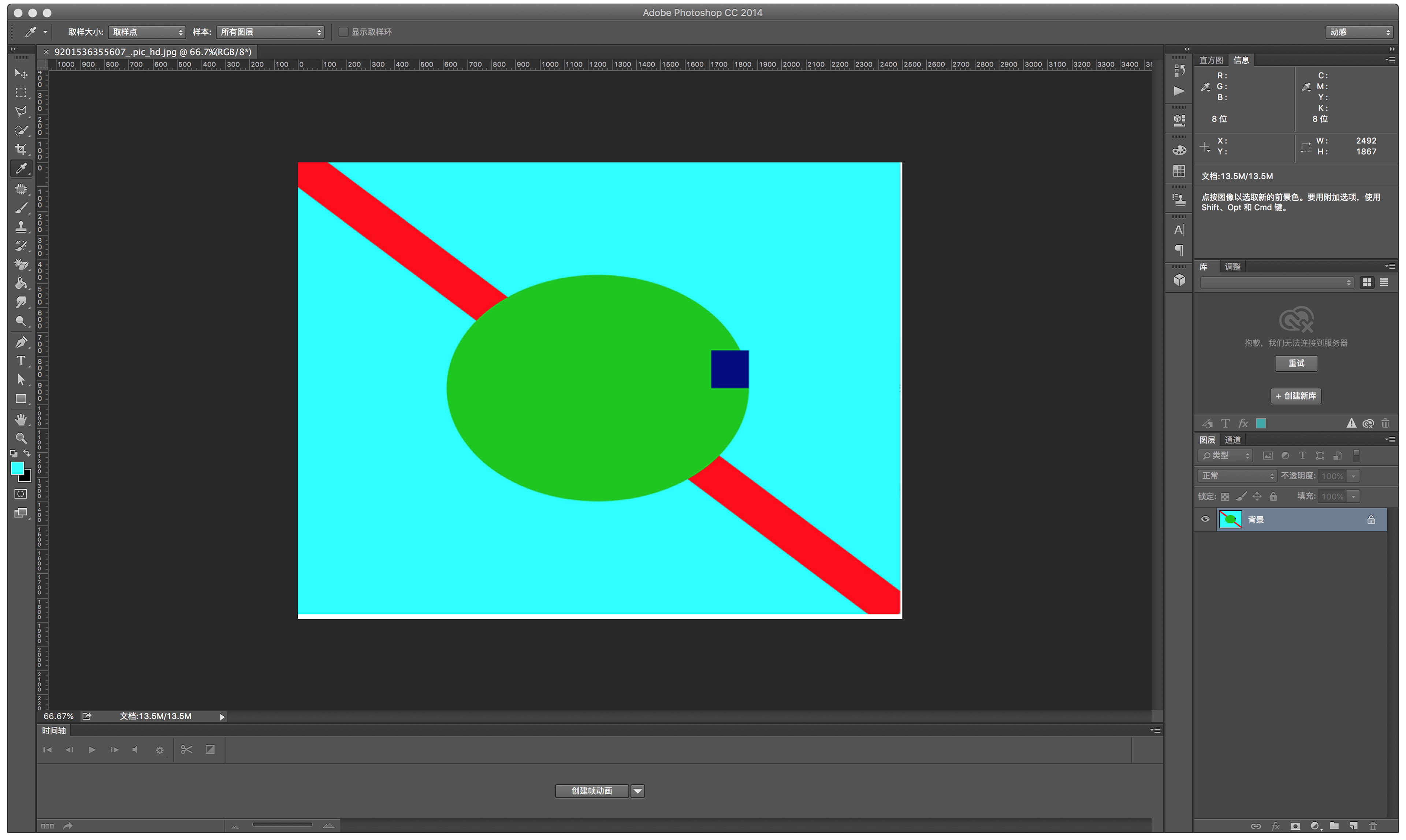Open the 取样大小 dropdown
This screenshot has width=1406, height=840.
(x=146, y=32)
